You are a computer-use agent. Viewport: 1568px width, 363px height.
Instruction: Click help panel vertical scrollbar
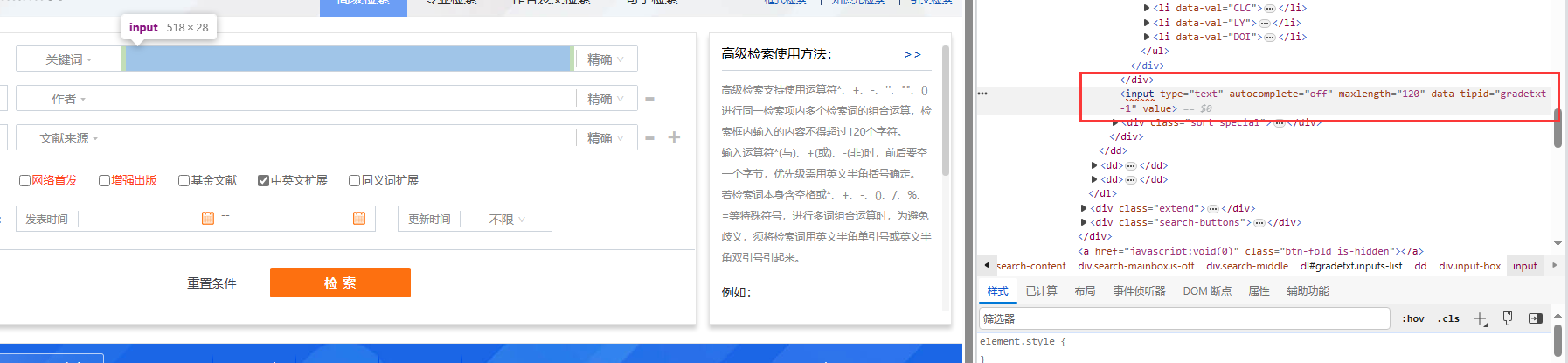click(946, 109)
